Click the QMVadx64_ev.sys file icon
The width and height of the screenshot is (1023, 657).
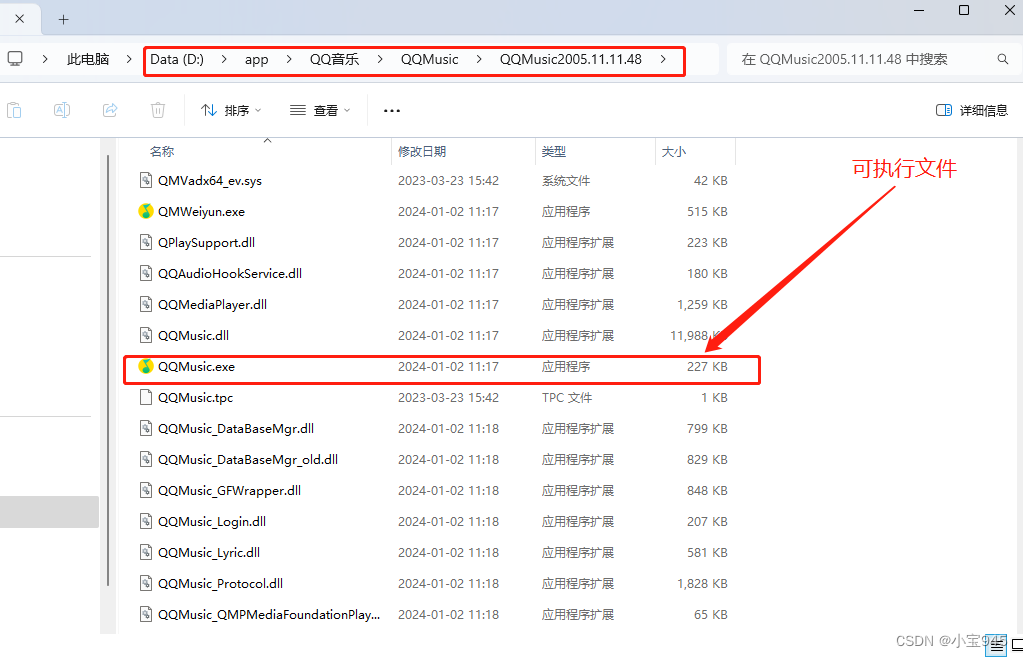[x=146, y=180]
